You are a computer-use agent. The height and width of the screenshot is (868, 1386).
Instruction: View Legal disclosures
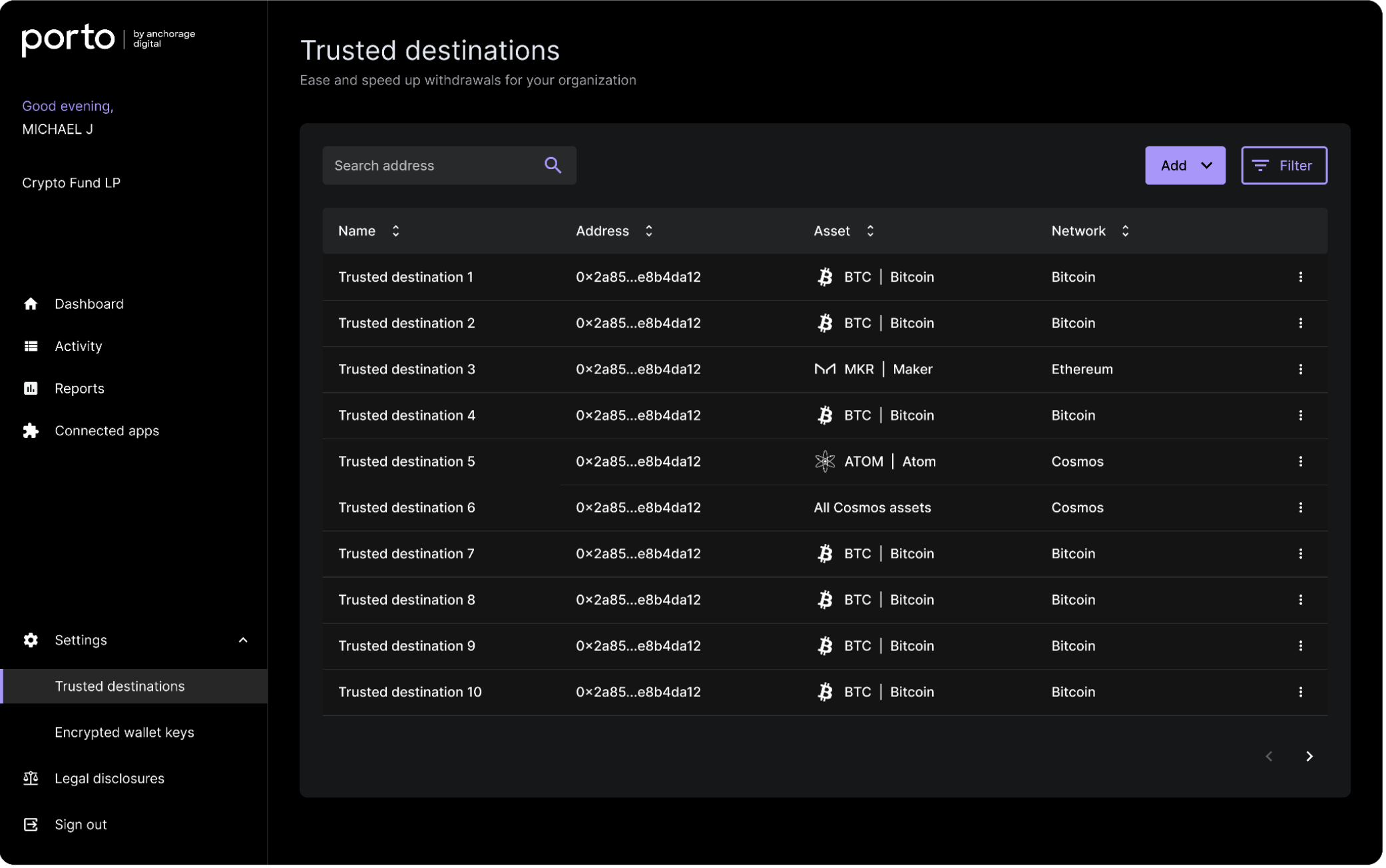[110, 779]
